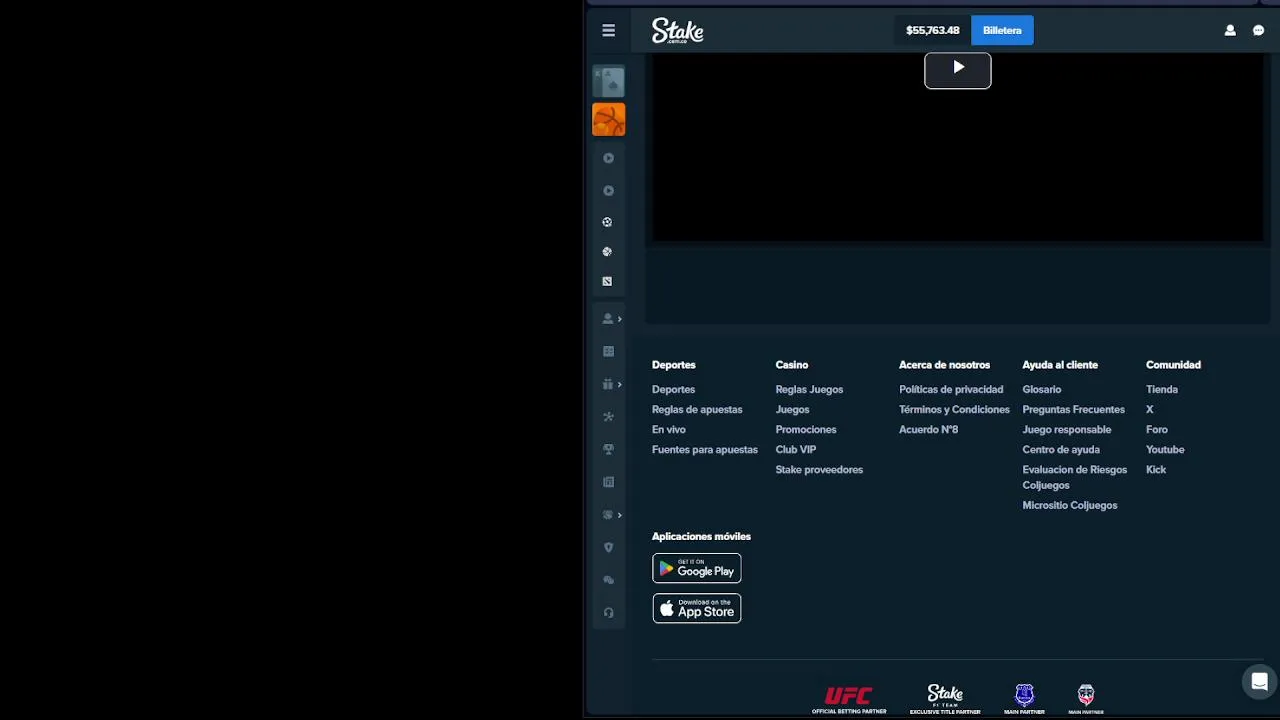Click the soccer ball sidebar icon
Screen dimensions: 1280x720
pyautogui.click(x=607, y=222)
